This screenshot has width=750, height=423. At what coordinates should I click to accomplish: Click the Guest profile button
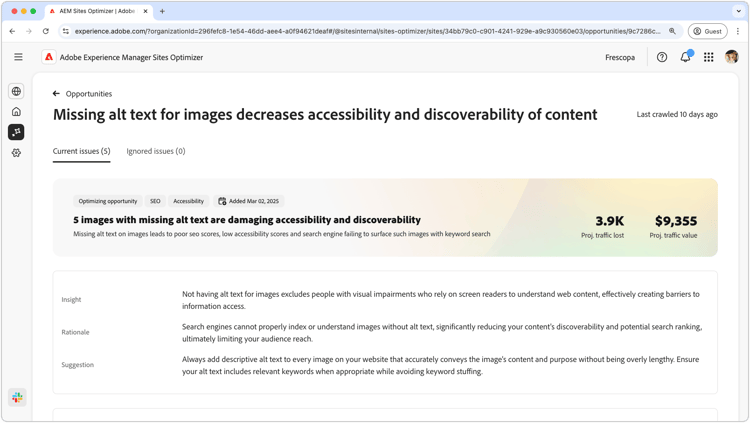click(707, 31)
